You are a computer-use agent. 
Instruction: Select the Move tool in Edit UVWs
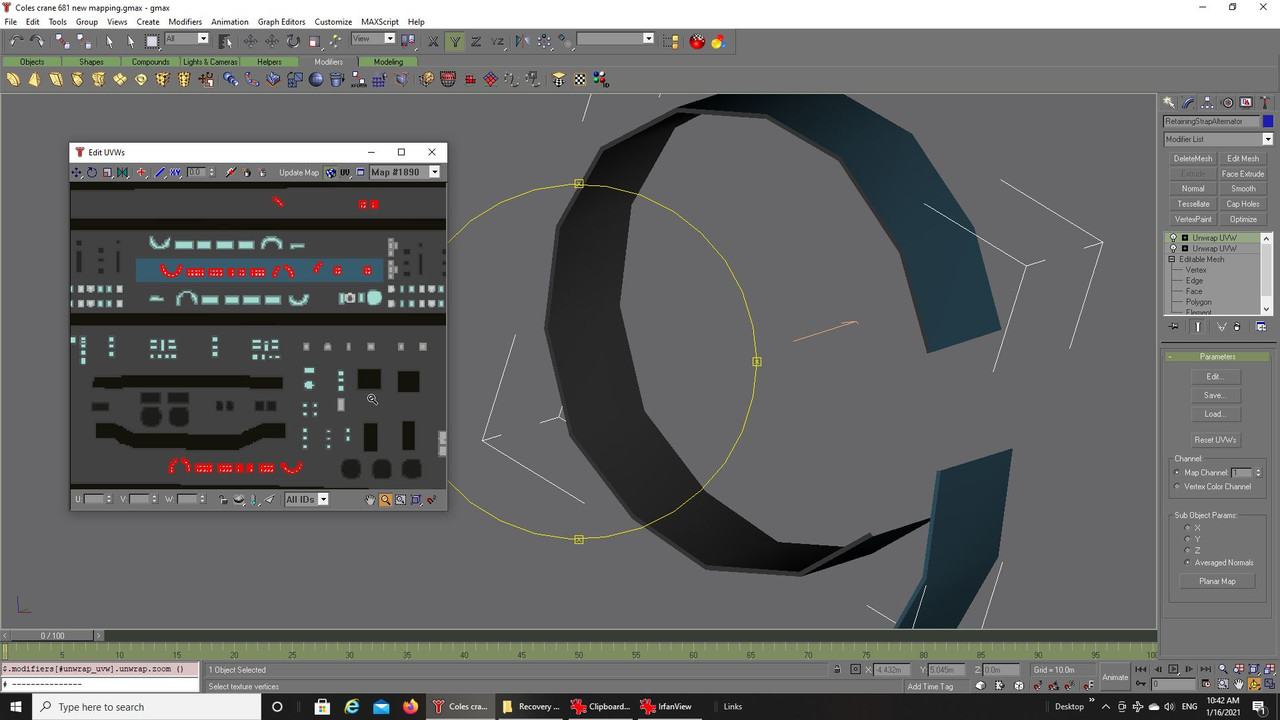[x=76, y=172]
